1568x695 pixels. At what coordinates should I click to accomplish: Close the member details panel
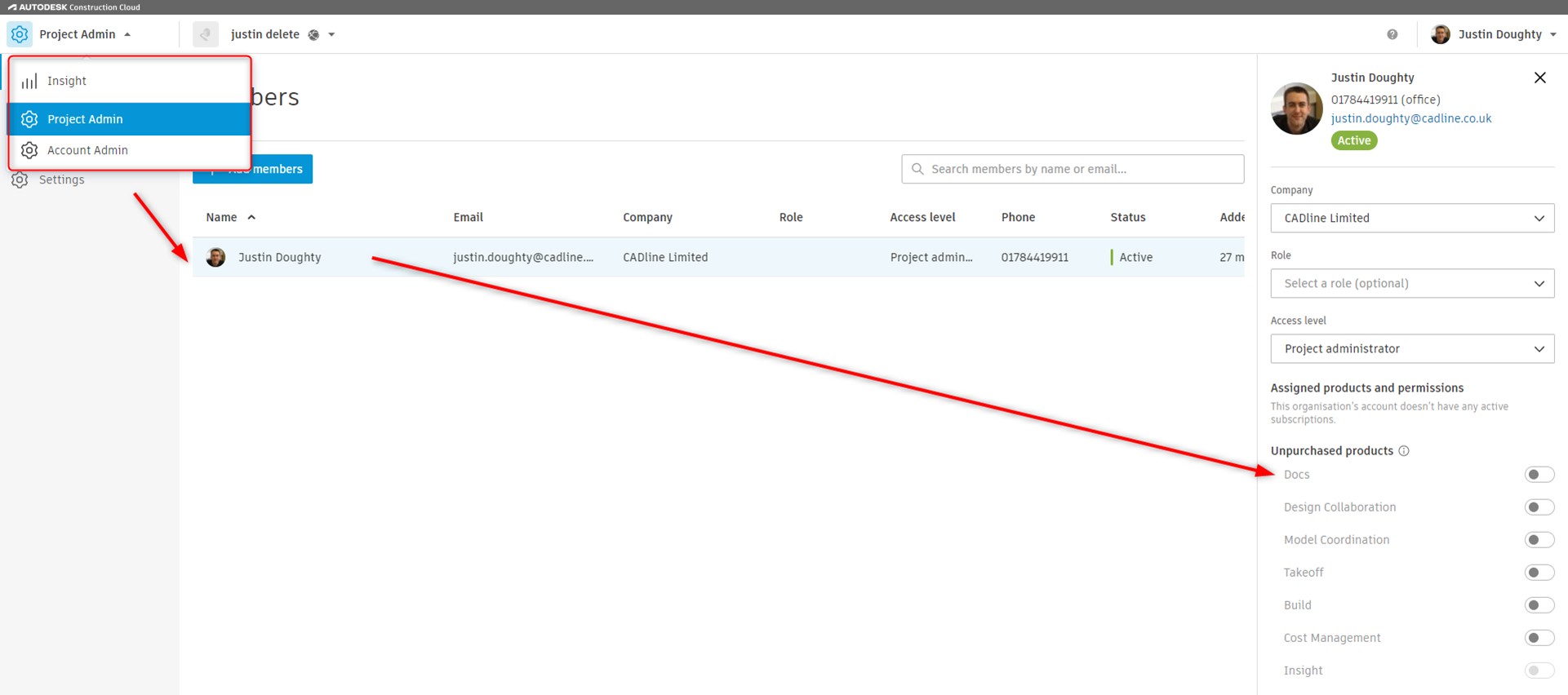1539,77
